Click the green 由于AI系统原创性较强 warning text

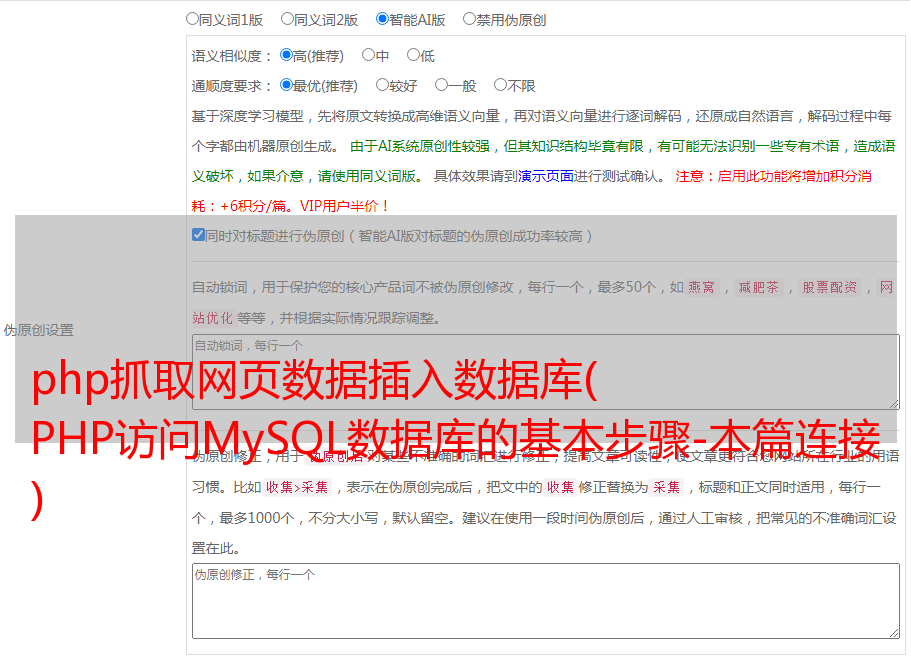(x=543, y=161)
